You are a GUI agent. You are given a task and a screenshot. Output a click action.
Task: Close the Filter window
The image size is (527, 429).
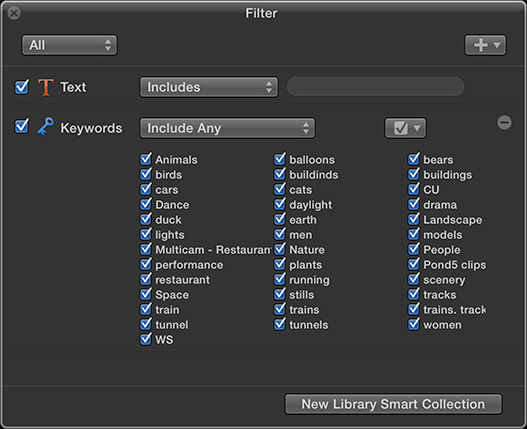pyautogui.click(x=14, y=13)
